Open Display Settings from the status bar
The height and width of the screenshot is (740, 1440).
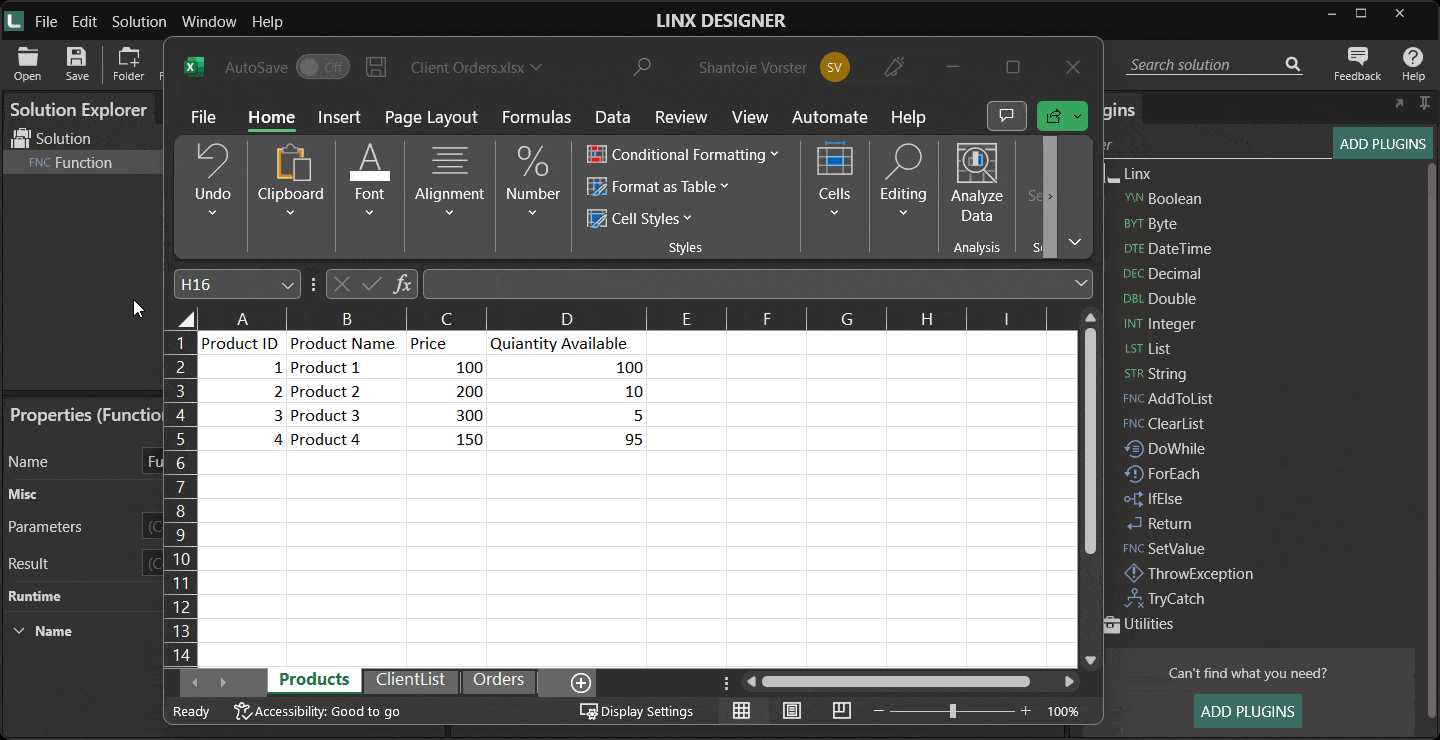(x=637, y=711)
